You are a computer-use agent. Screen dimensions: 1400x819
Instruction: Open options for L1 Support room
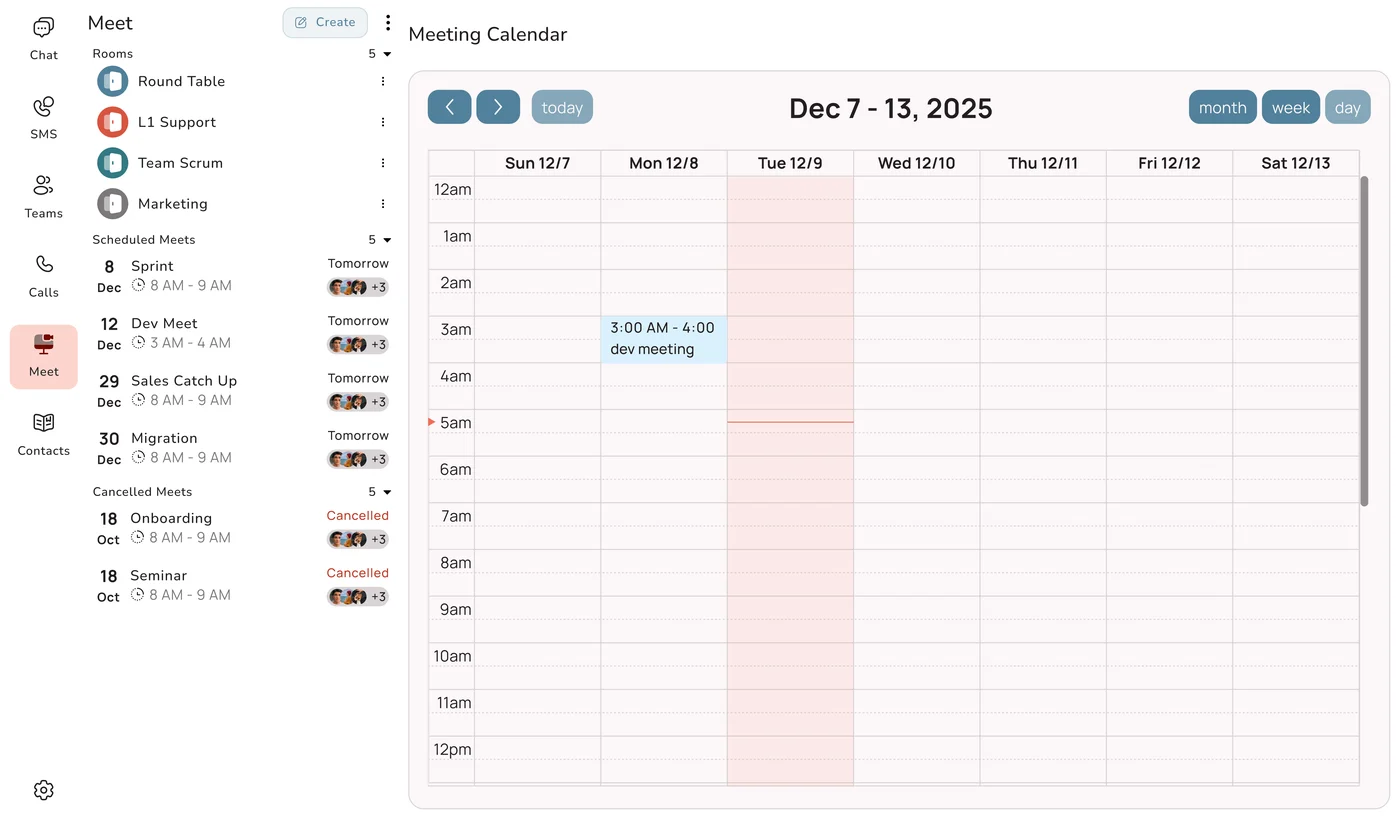[383, 122]
